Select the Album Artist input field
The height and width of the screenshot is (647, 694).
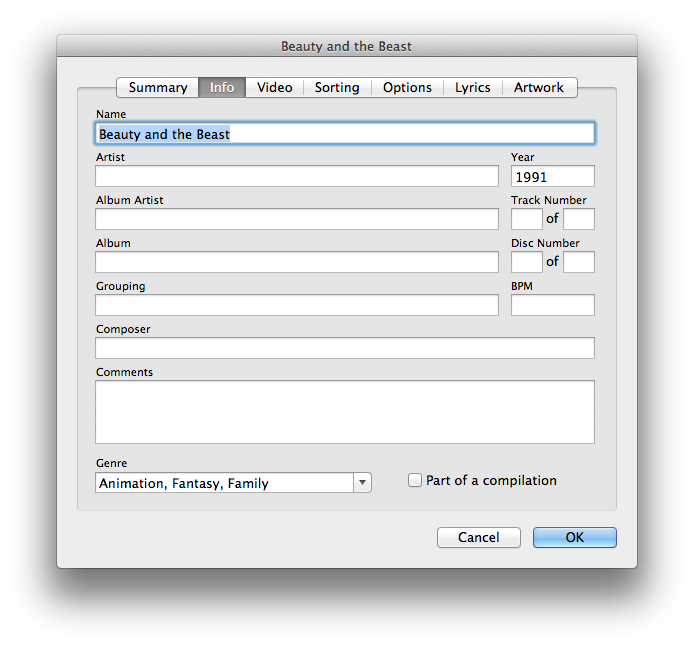point(297,219)
